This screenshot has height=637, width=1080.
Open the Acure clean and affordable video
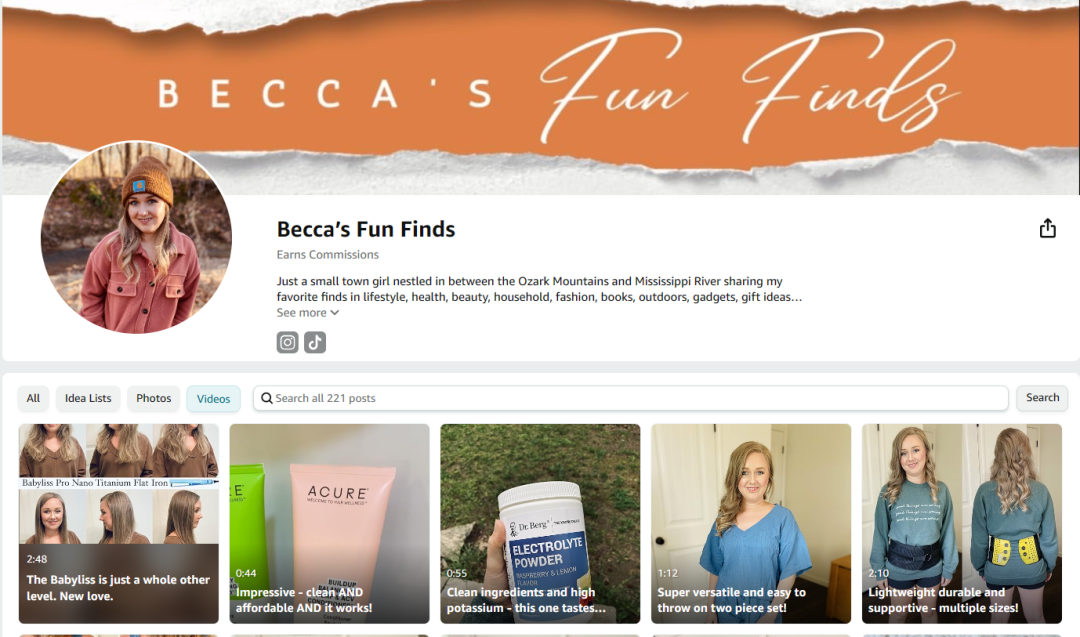329,523
